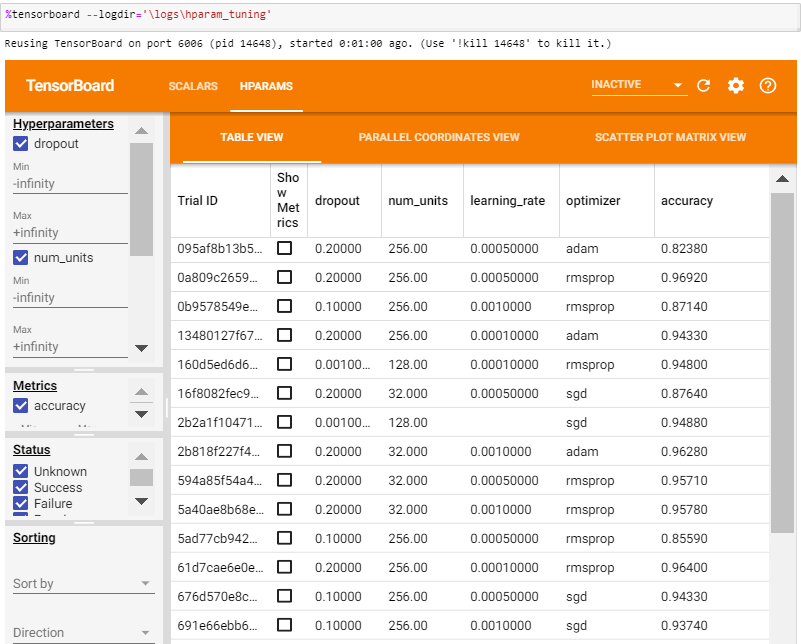Open the TensorBoard settings gear

point(736,86)
